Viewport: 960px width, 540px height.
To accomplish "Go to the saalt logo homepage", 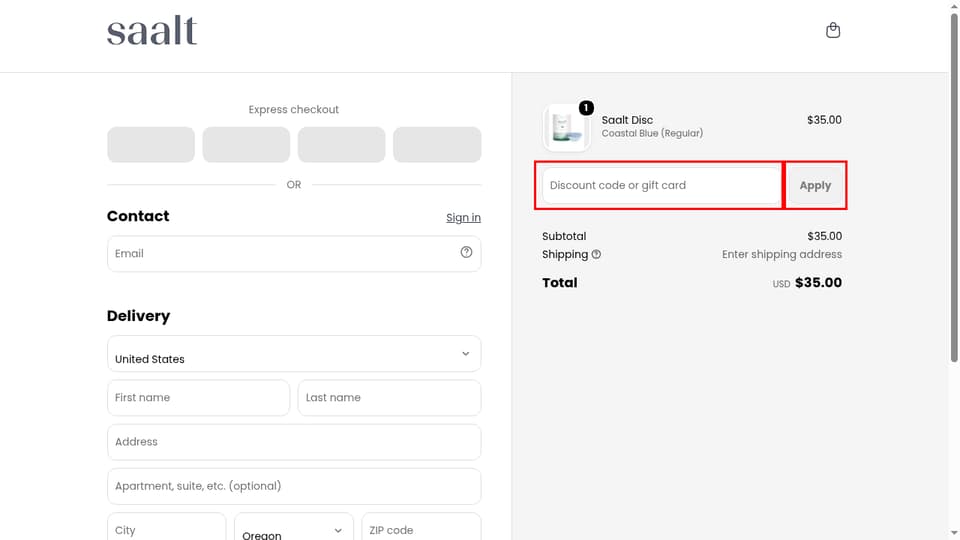I will 152,32.
